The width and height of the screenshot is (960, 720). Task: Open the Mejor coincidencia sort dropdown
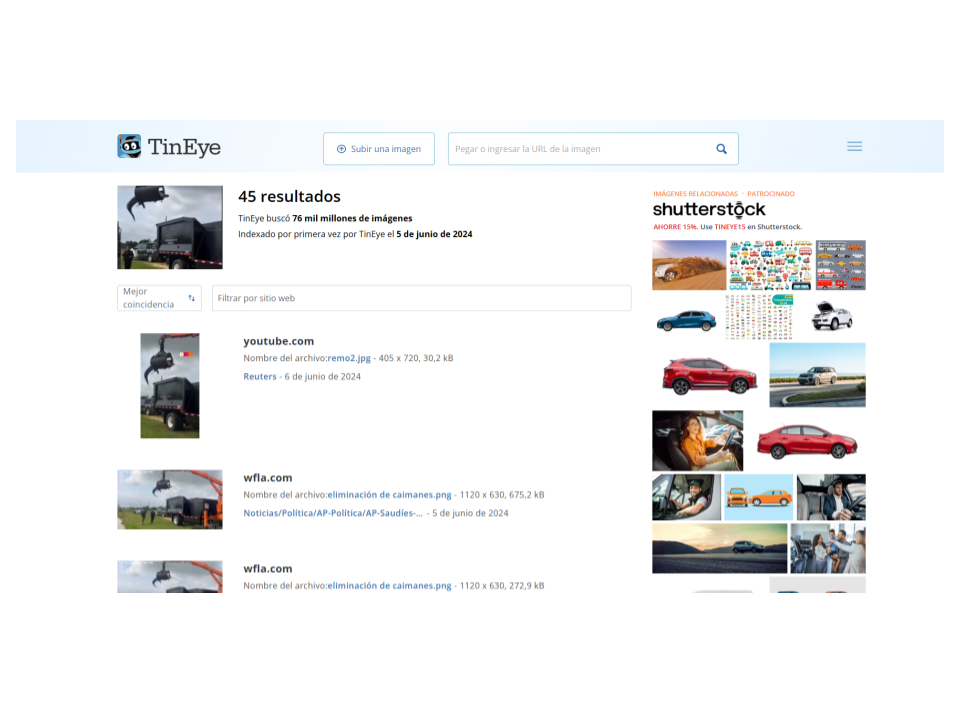[159, 298]
